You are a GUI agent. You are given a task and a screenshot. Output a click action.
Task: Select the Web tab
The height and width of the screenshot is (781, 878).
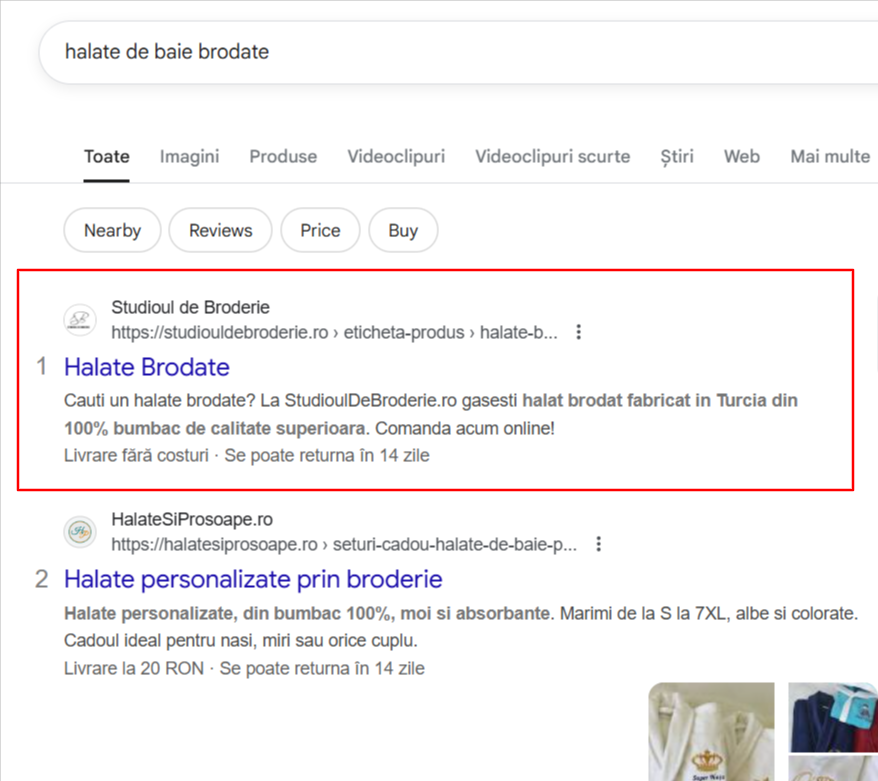741,156
